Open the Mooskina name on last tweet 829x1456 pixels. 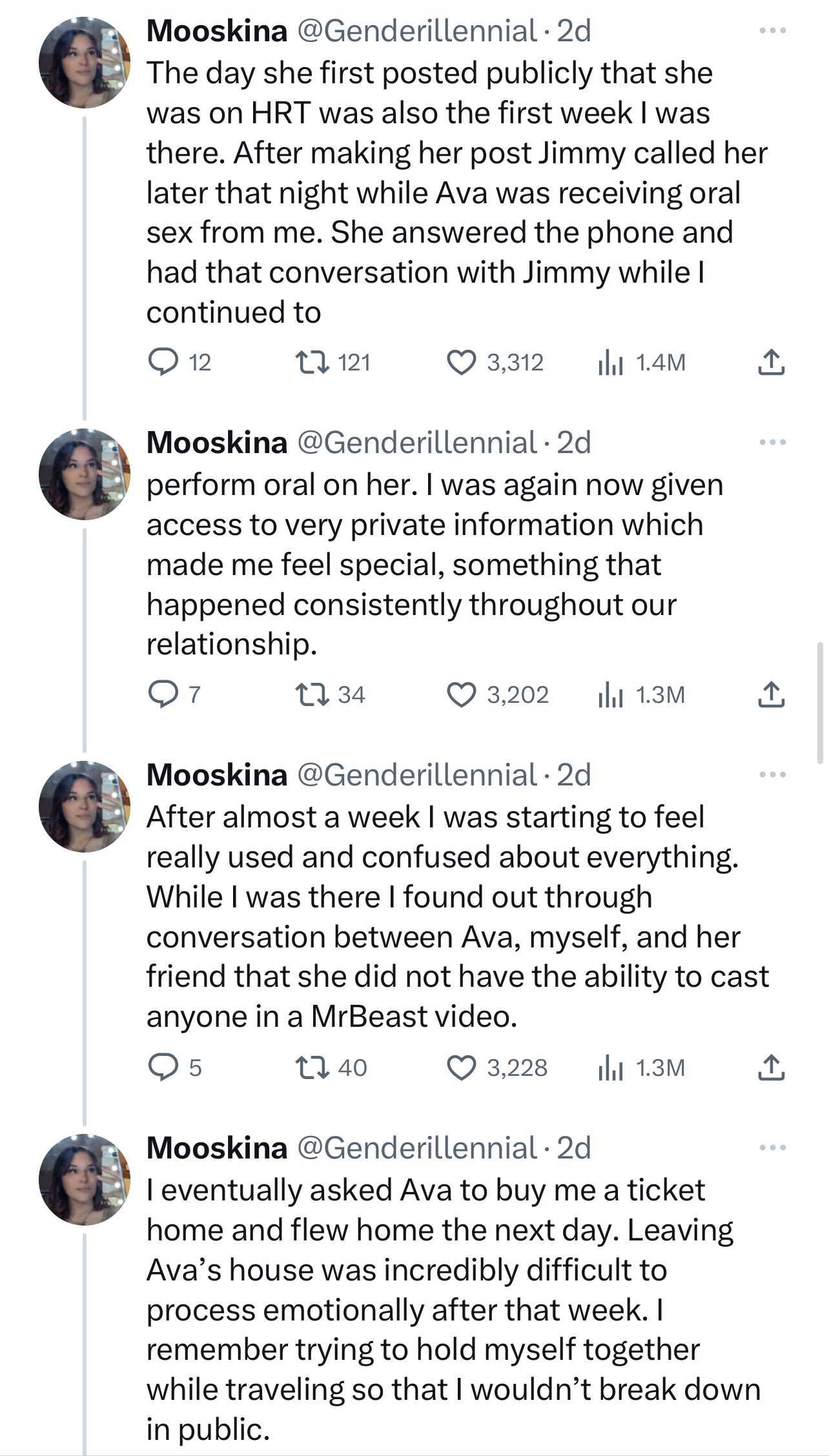point(217,1148)
